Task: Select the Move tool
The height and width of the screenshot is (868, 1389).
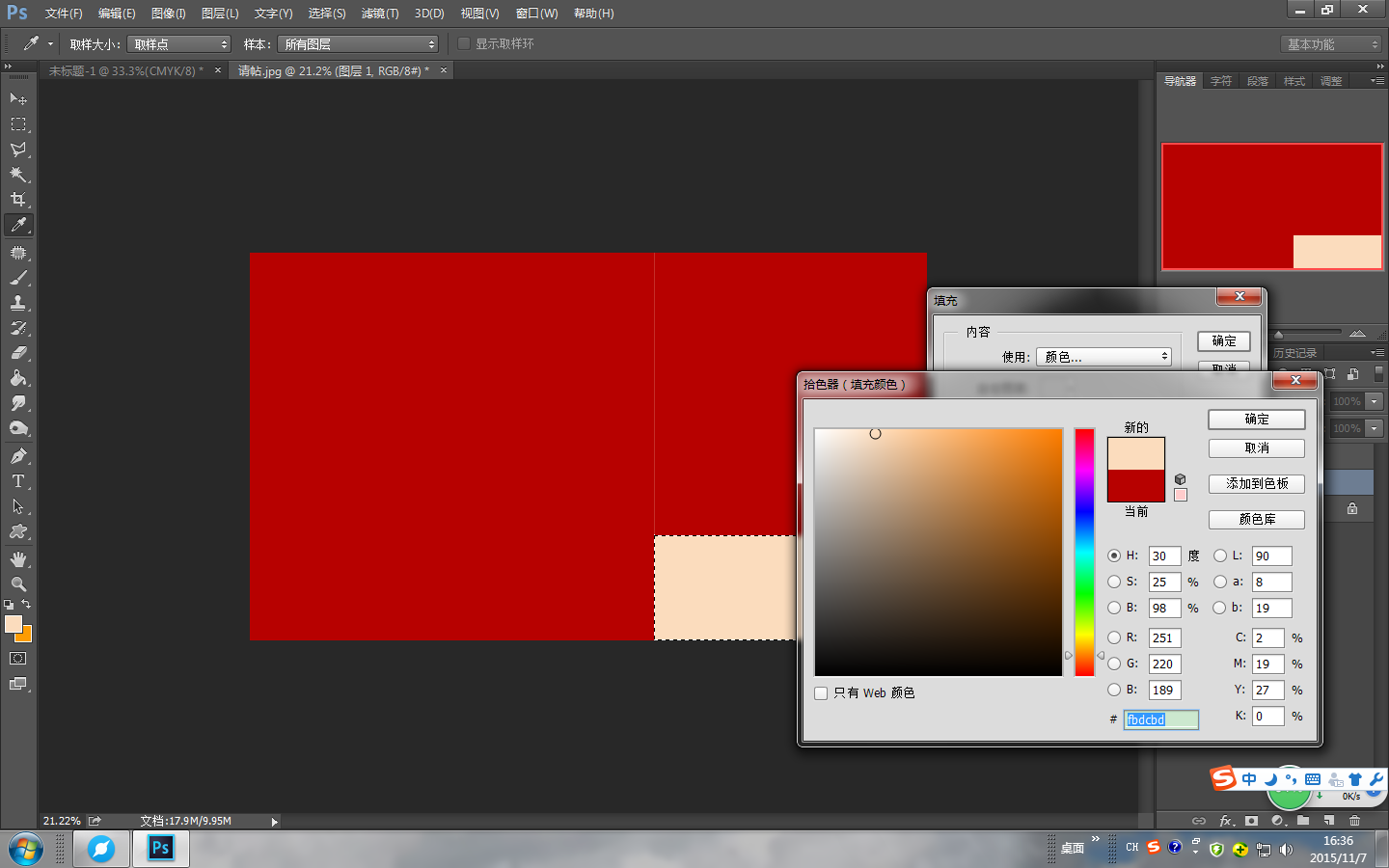Action: pyautogui.click(x=18, y=98)
